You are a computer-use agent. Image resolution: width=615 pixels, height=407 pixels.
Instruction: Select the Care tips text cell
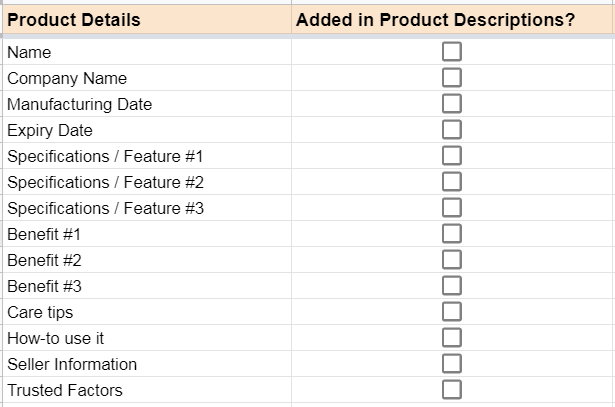pos(145,312)
